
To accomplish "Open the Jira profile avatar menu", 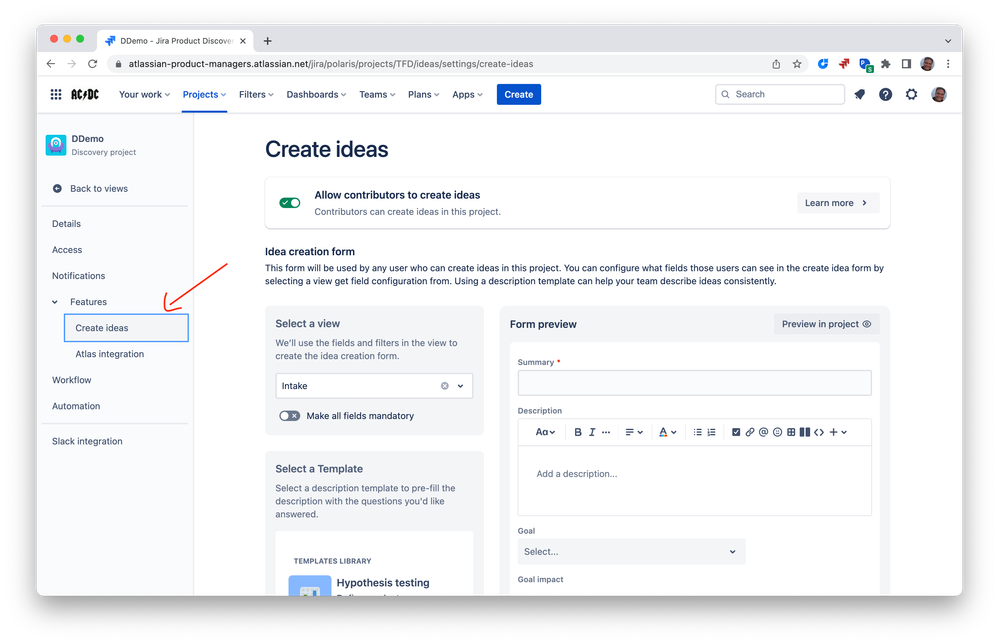I will tap(938, 94).
